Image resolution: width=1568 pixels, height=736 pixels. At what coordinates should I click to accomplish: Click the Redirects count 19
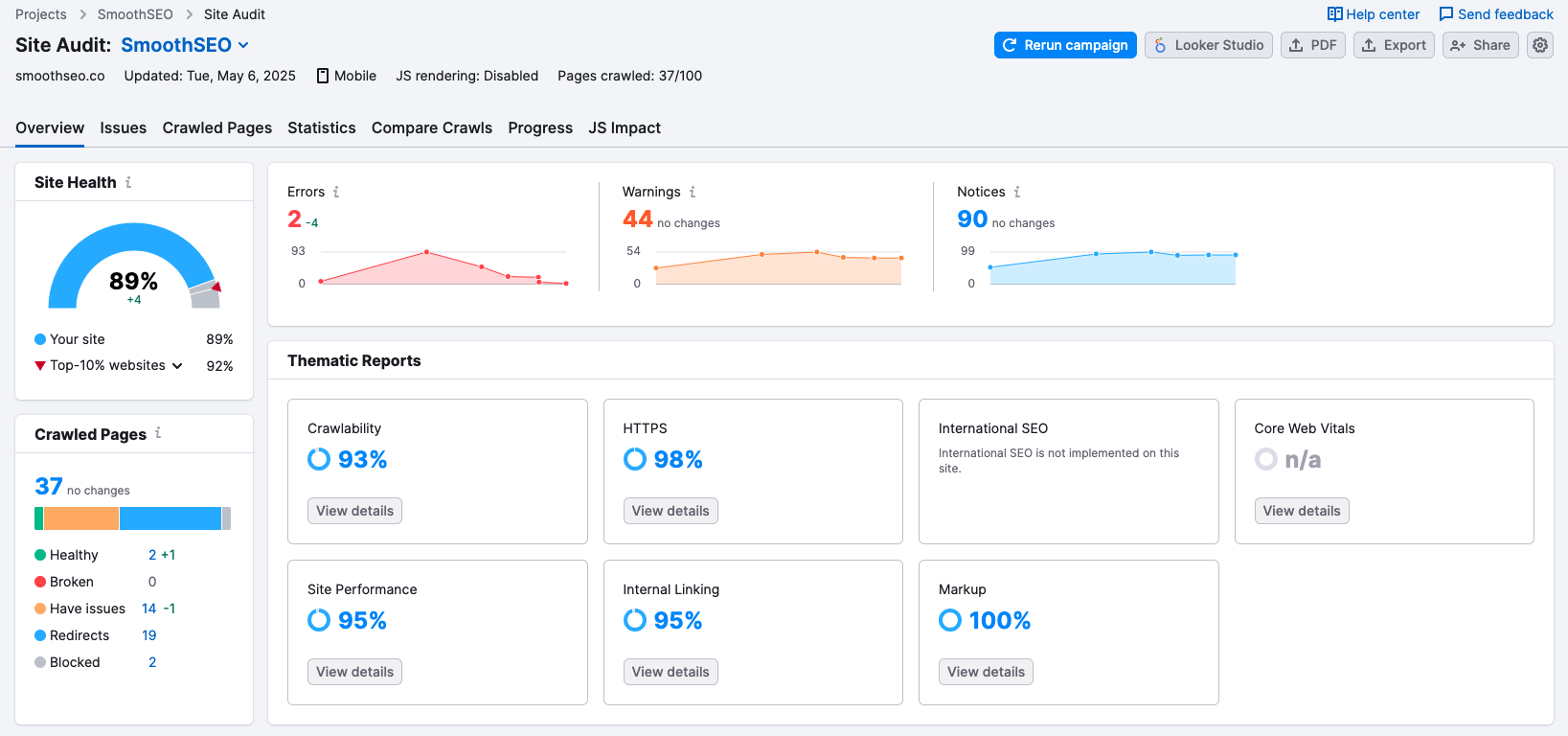point(149,635)
